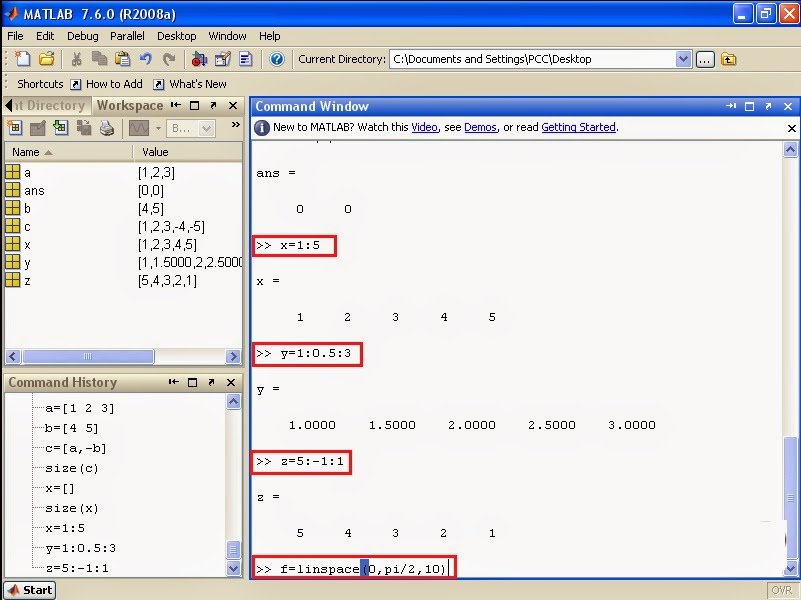Click the Copy icon on the toolbar
Image resolution: width=801 pixels, height=600 pixels.
99,59
